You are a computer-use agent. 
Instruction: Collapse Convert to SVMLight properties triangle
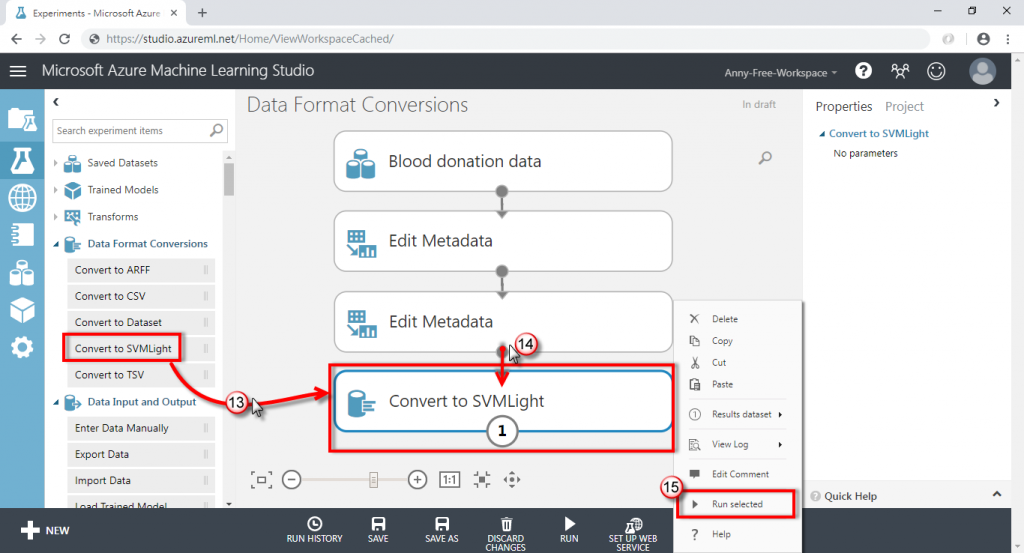tap(822, 134)
